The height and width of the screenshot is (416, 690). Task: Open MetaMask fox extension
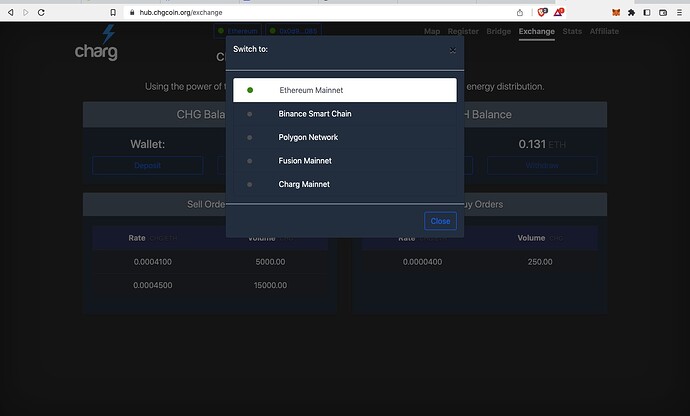pos(616,12)
